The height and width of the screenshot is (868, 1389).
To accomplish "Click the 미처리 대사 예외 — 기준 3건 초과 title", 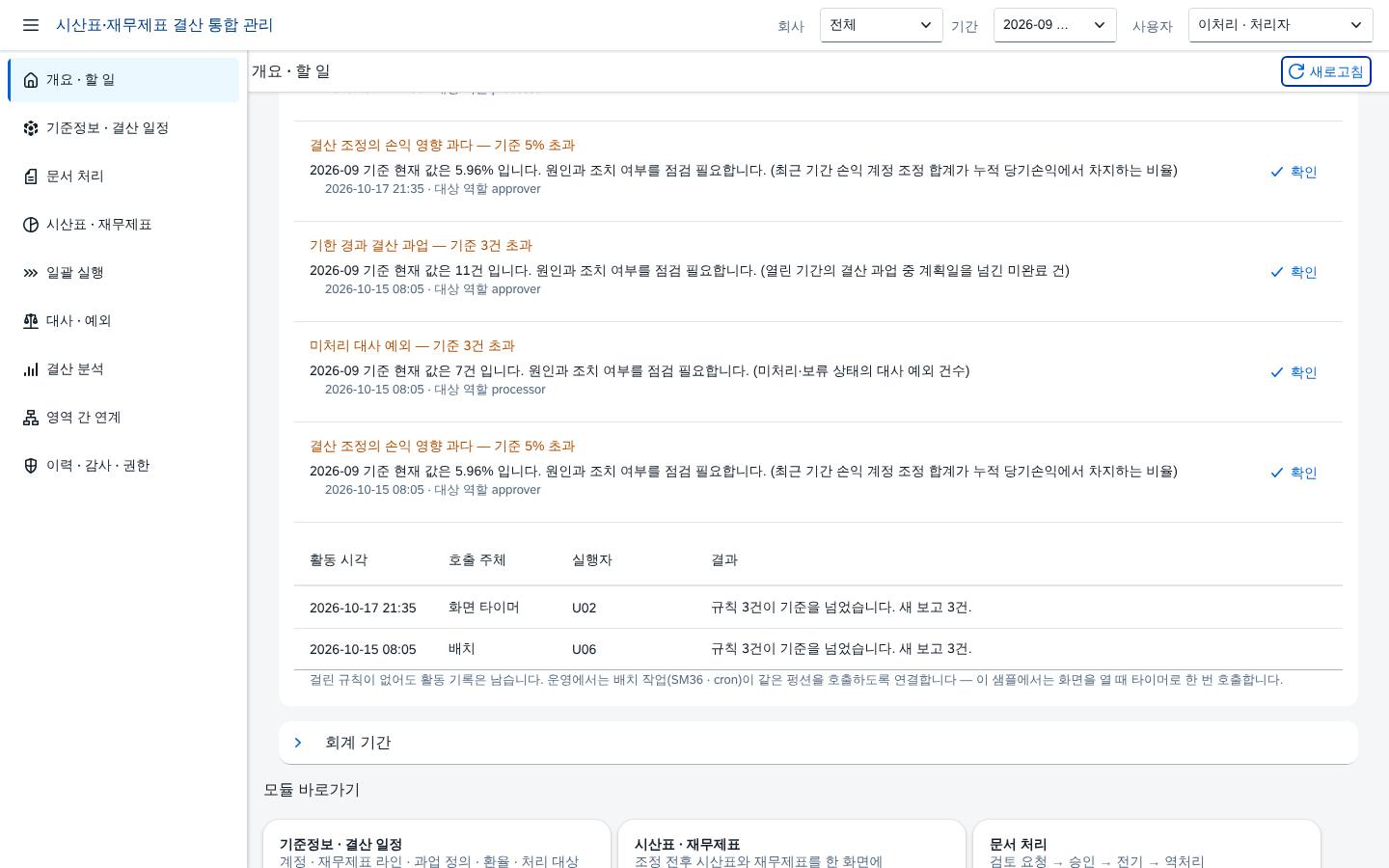I will coord(412,346).
